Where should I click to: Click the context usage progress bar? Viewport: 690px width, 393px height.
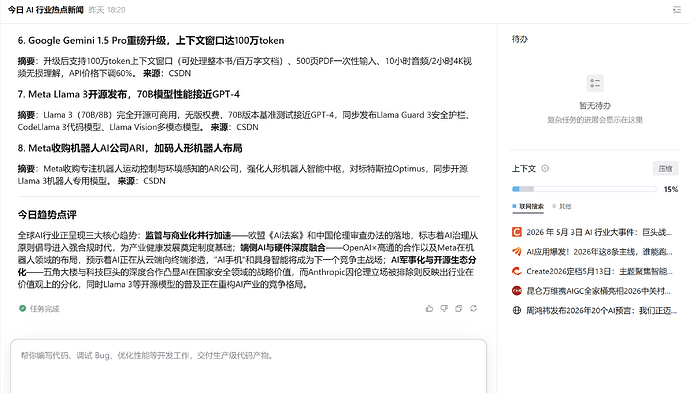(x=584, y=189)
